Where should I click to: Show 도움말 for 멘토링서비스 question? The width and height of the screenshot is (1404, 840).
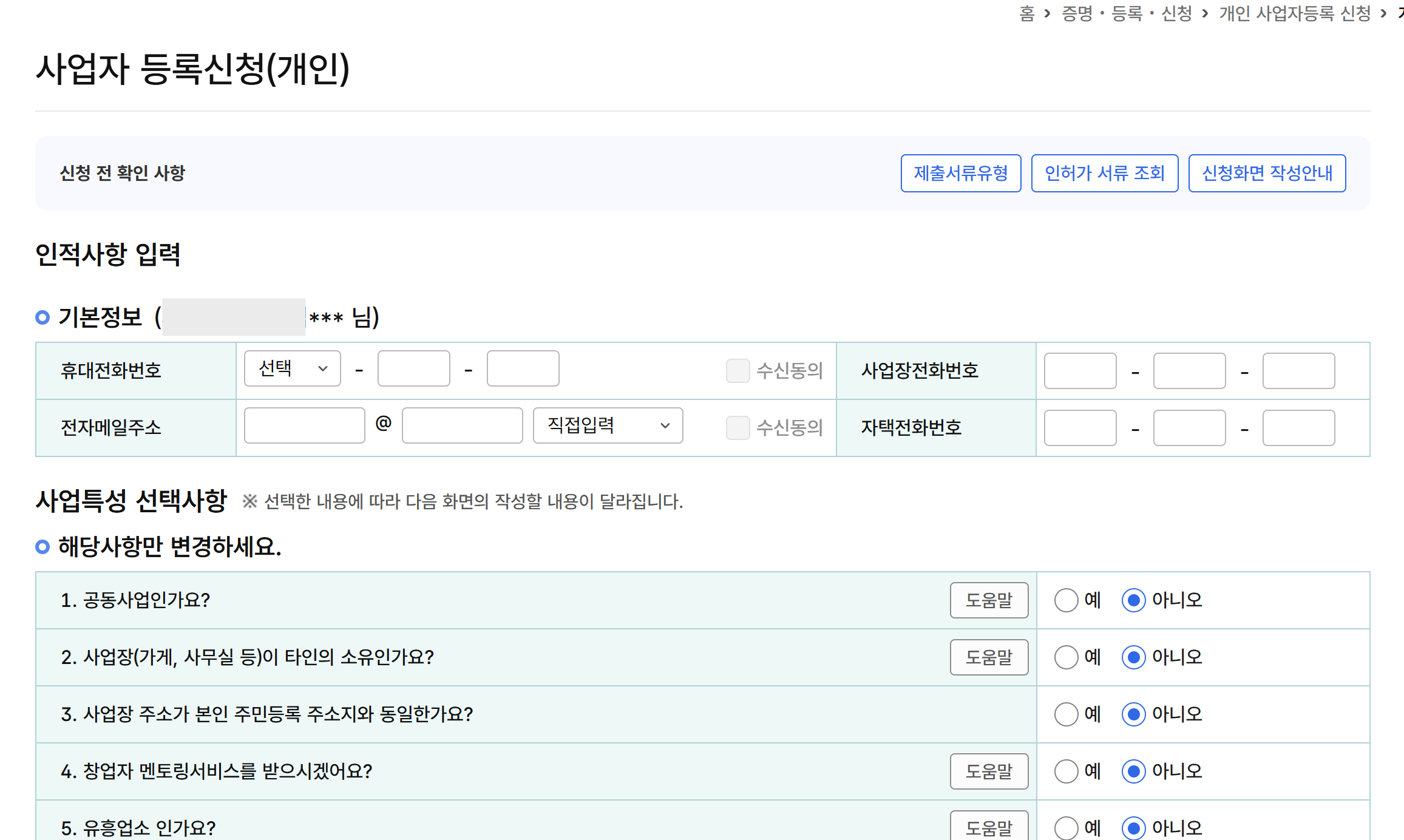click(x=989, y=771)
